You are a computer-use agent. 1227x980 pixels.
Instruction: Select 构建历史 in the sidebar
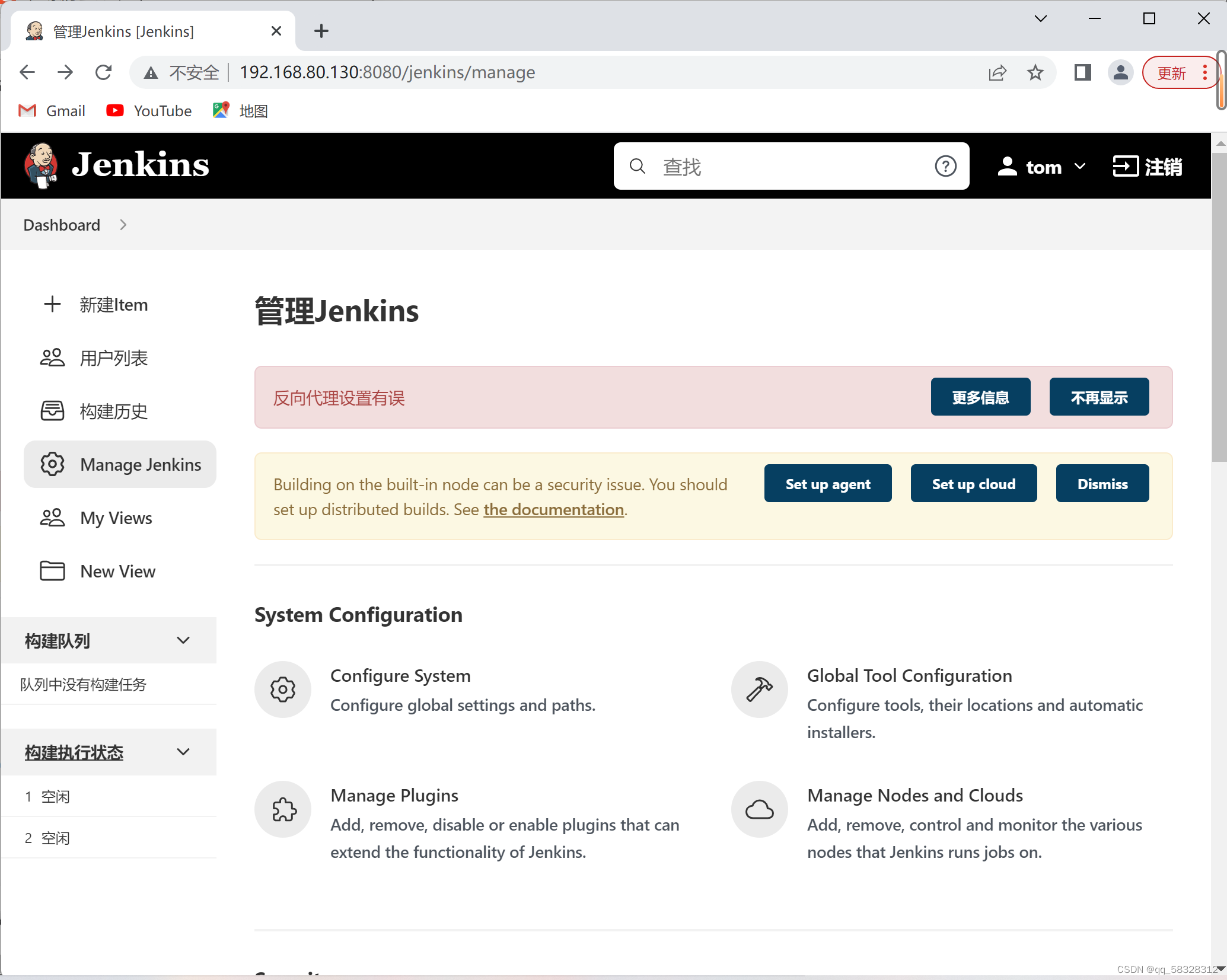(x=113, y=411)
